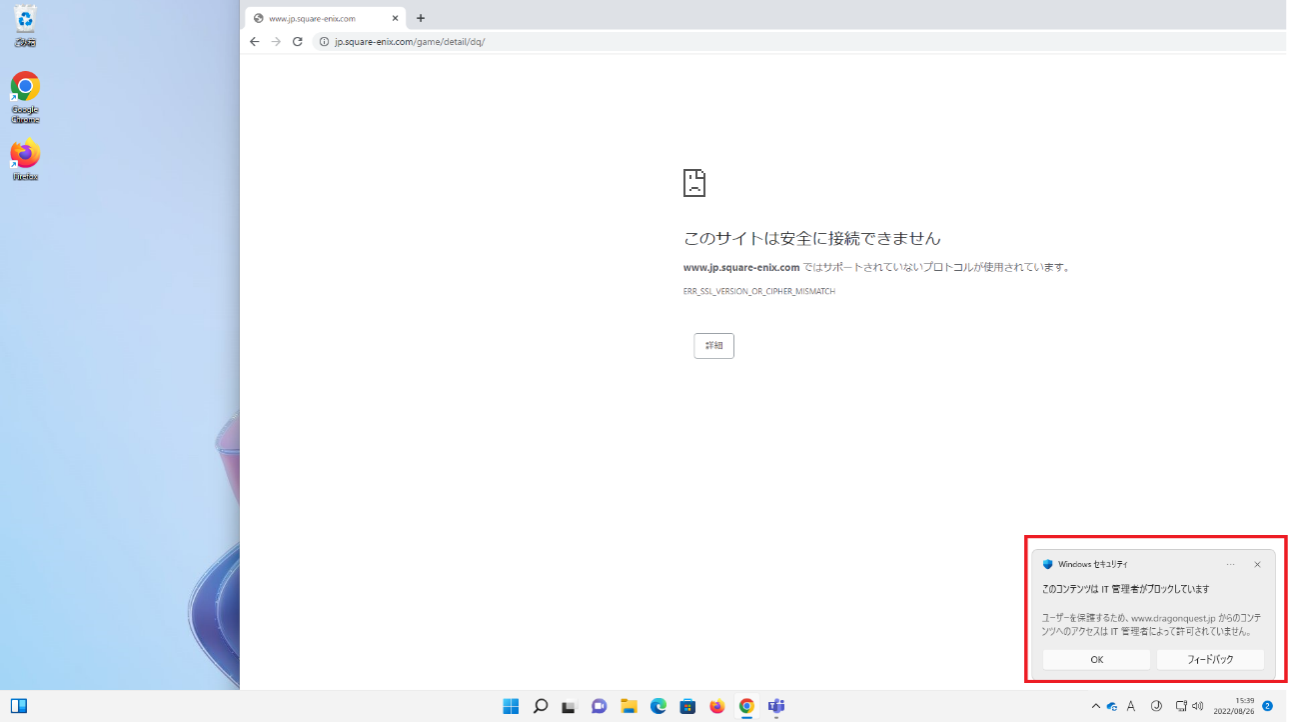Screen dimensions: 1292x727
Task: Launch Firefox from taskbar
Action: click(x=717, y=706)
